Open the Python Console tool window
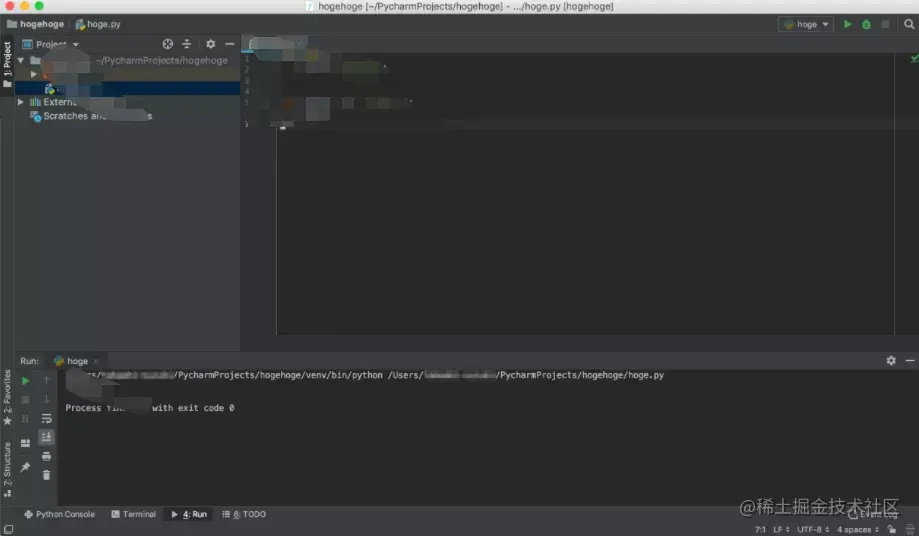 click(59, 514)
